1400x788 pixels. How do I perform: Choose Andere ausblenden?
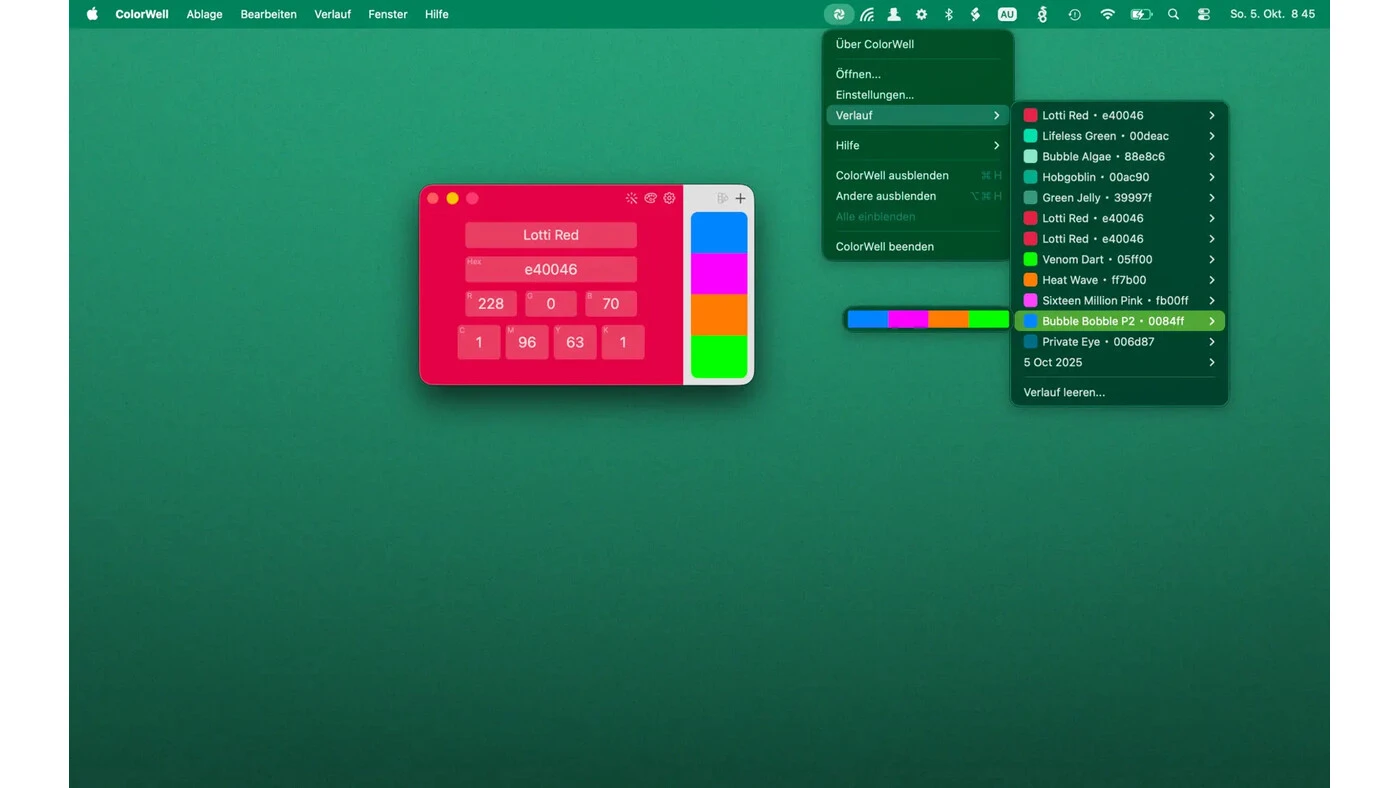click(917, 196)
